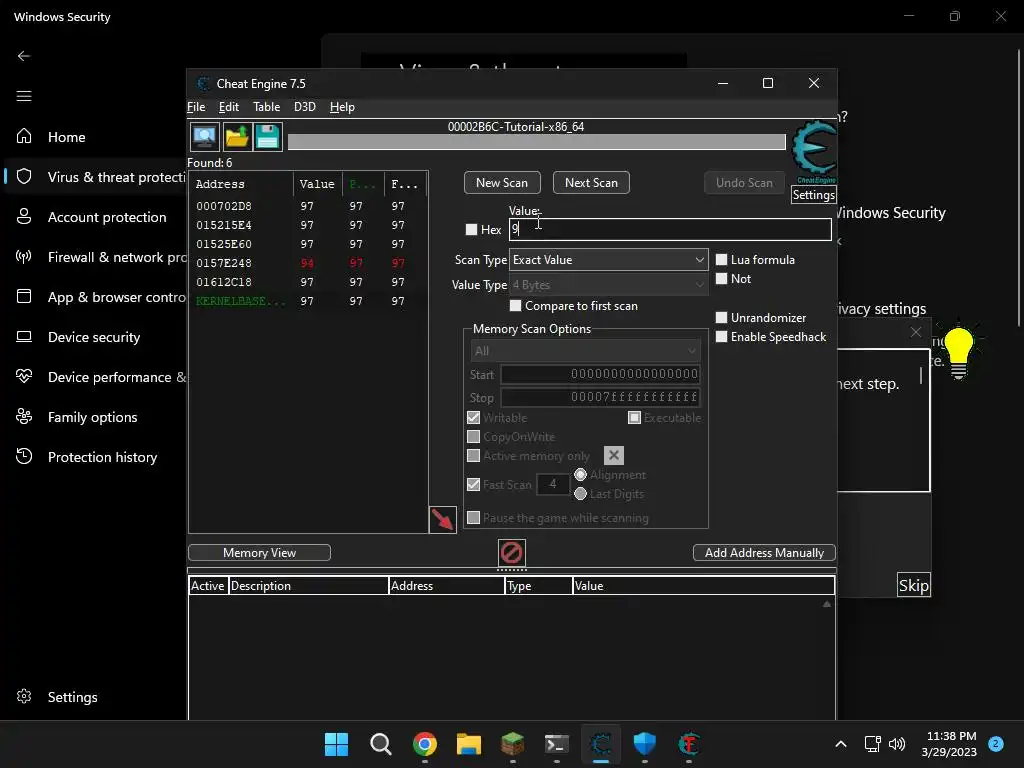Image resolution: width=1024 pixels, height=768 pixels.
Task: Toggle the Hex checkbox
Action: pyautogui.click(x=472, y=229)
